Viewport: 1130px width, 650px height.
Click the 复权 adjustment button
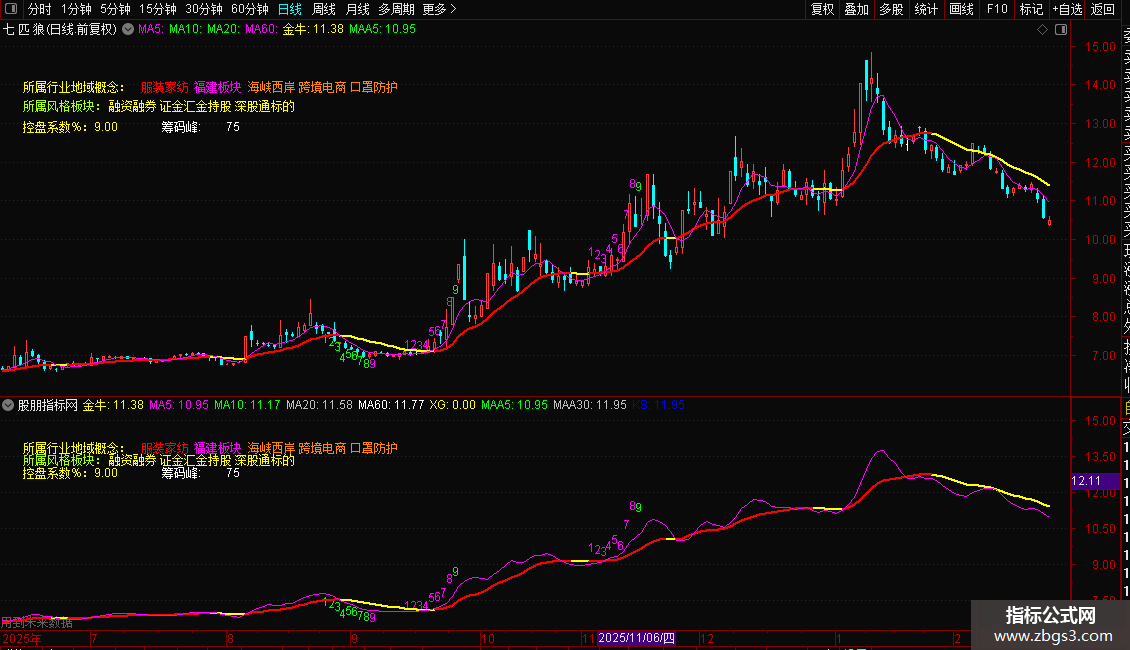822,9
